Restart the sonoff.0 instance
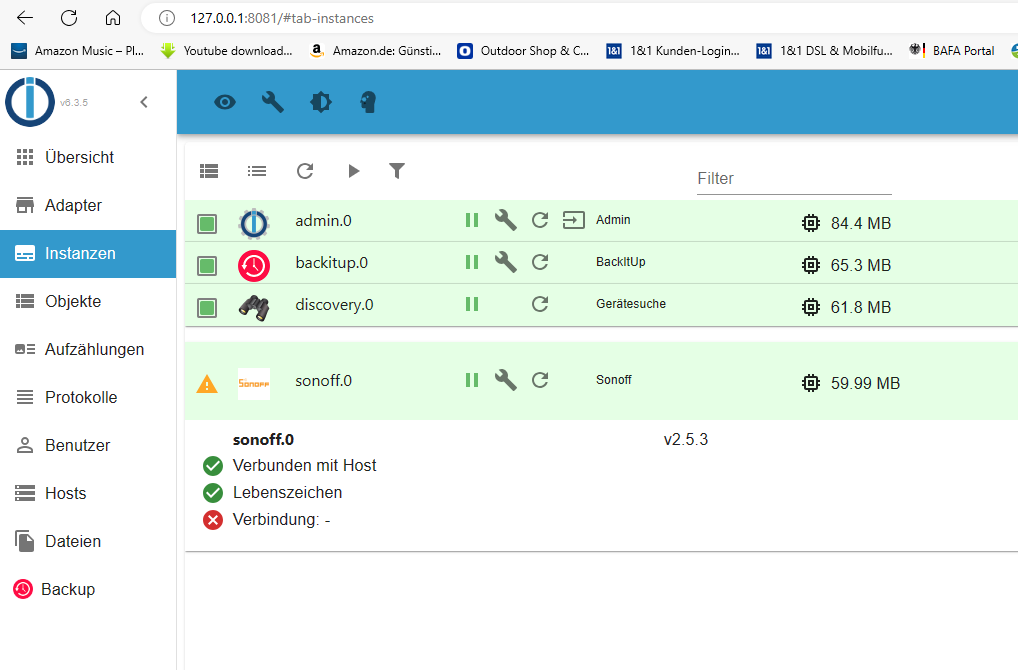Viewport: 1018px width, 670px height. point(540,380)
